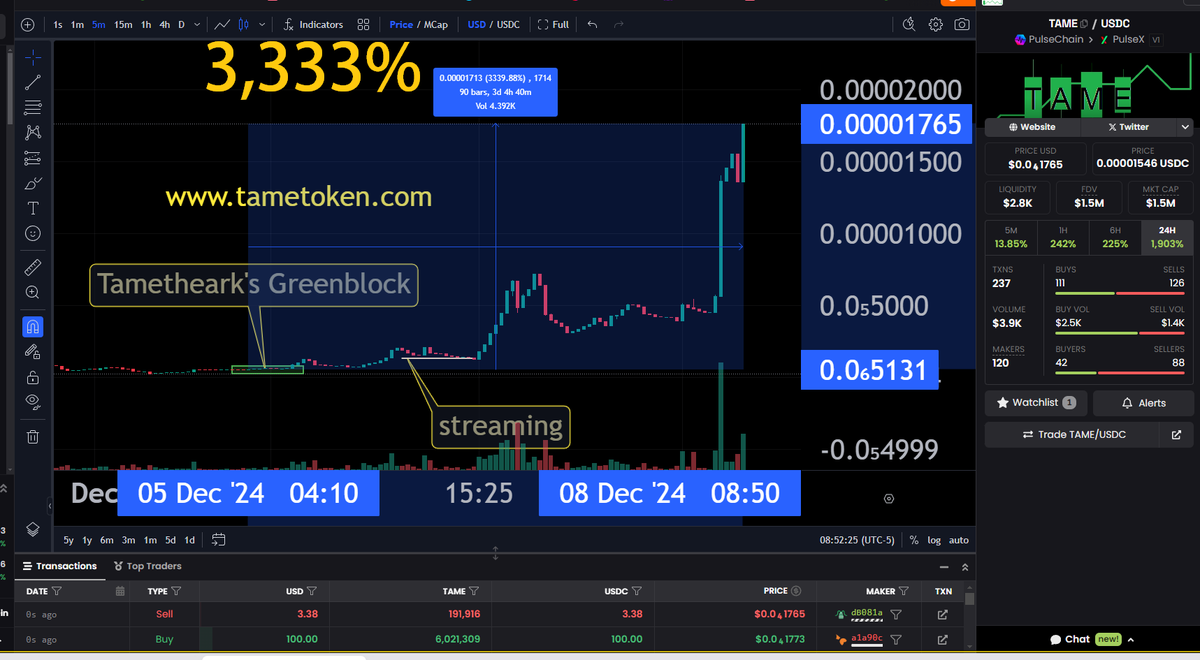Screen dimensions: 1200x660
Task: Select the pattern drawing tool
Action: coord(33,132)
